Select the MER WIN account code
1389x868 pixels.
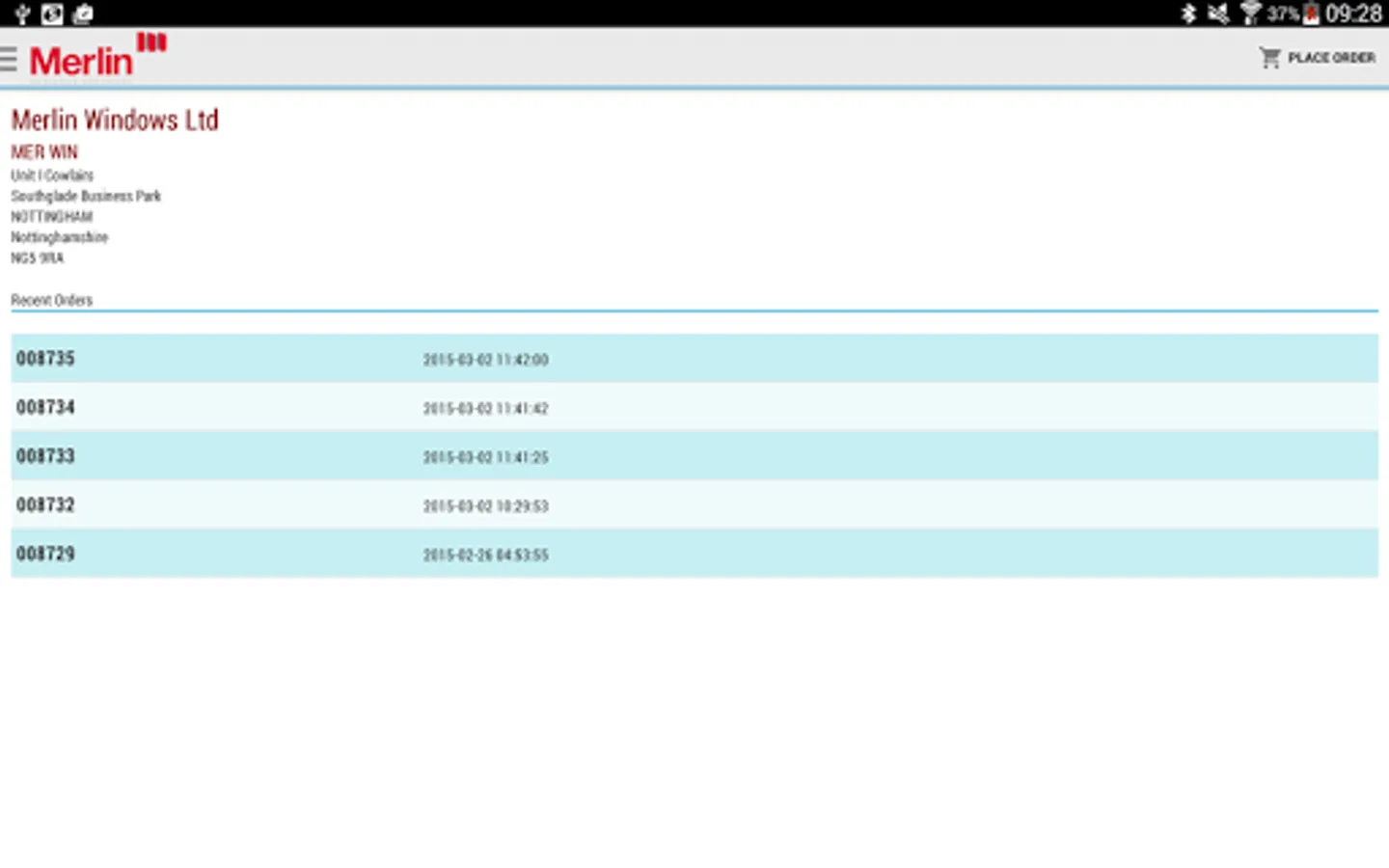[44, 151]
